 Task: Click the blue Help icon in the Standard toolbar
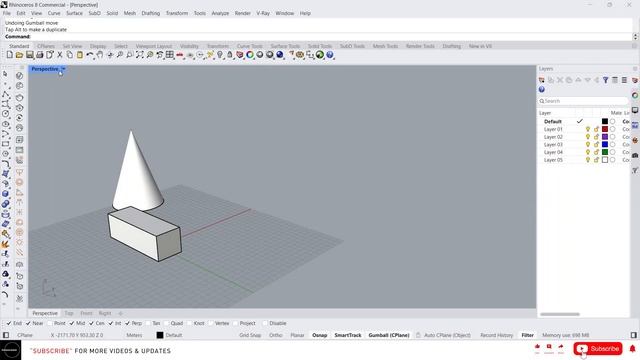click(330, 55)
